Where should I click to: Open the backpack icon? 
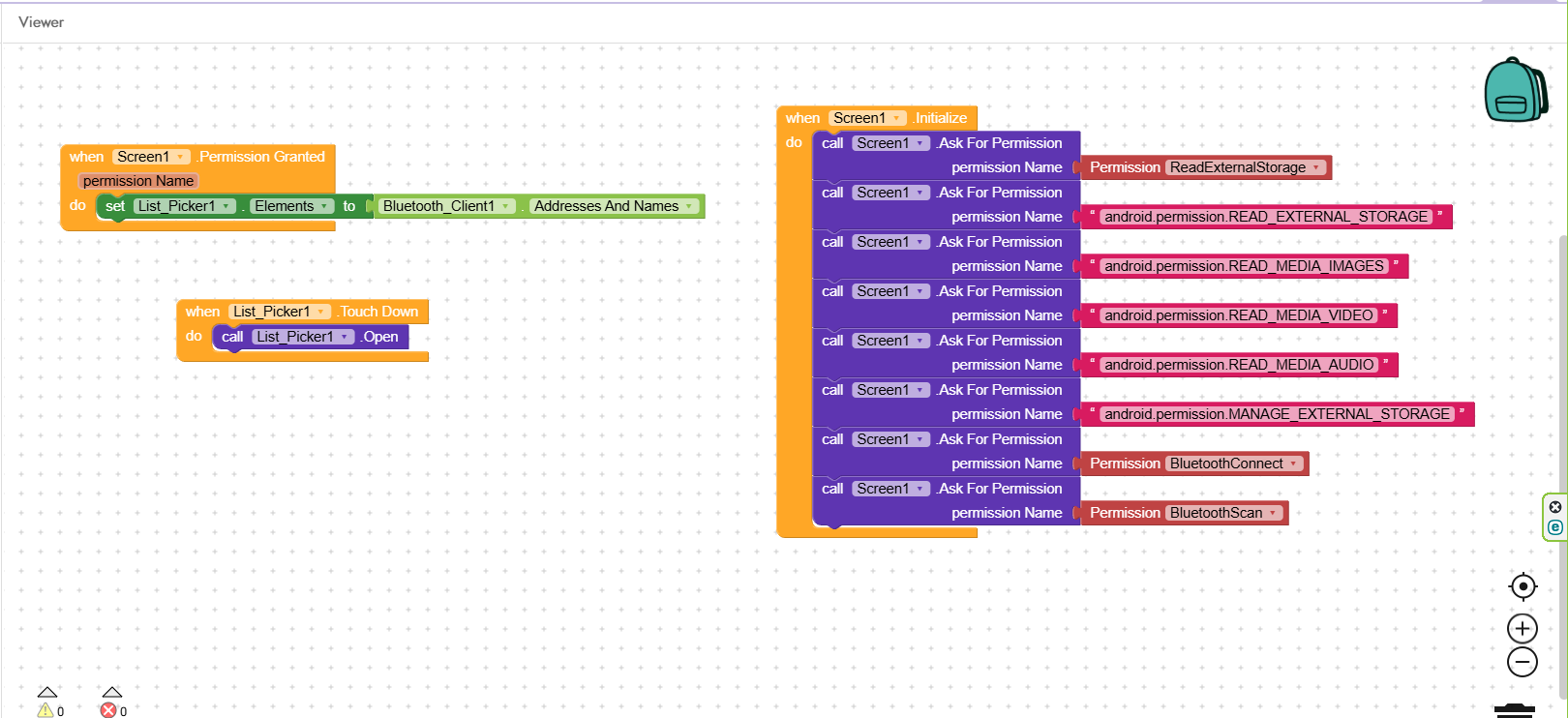1515,90
